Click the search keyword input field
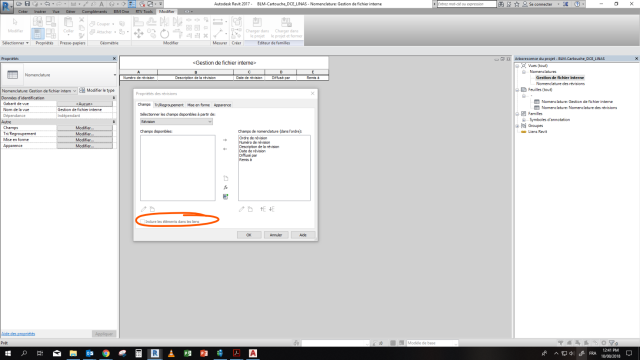The image size is (640, 360). coord(466,4)
